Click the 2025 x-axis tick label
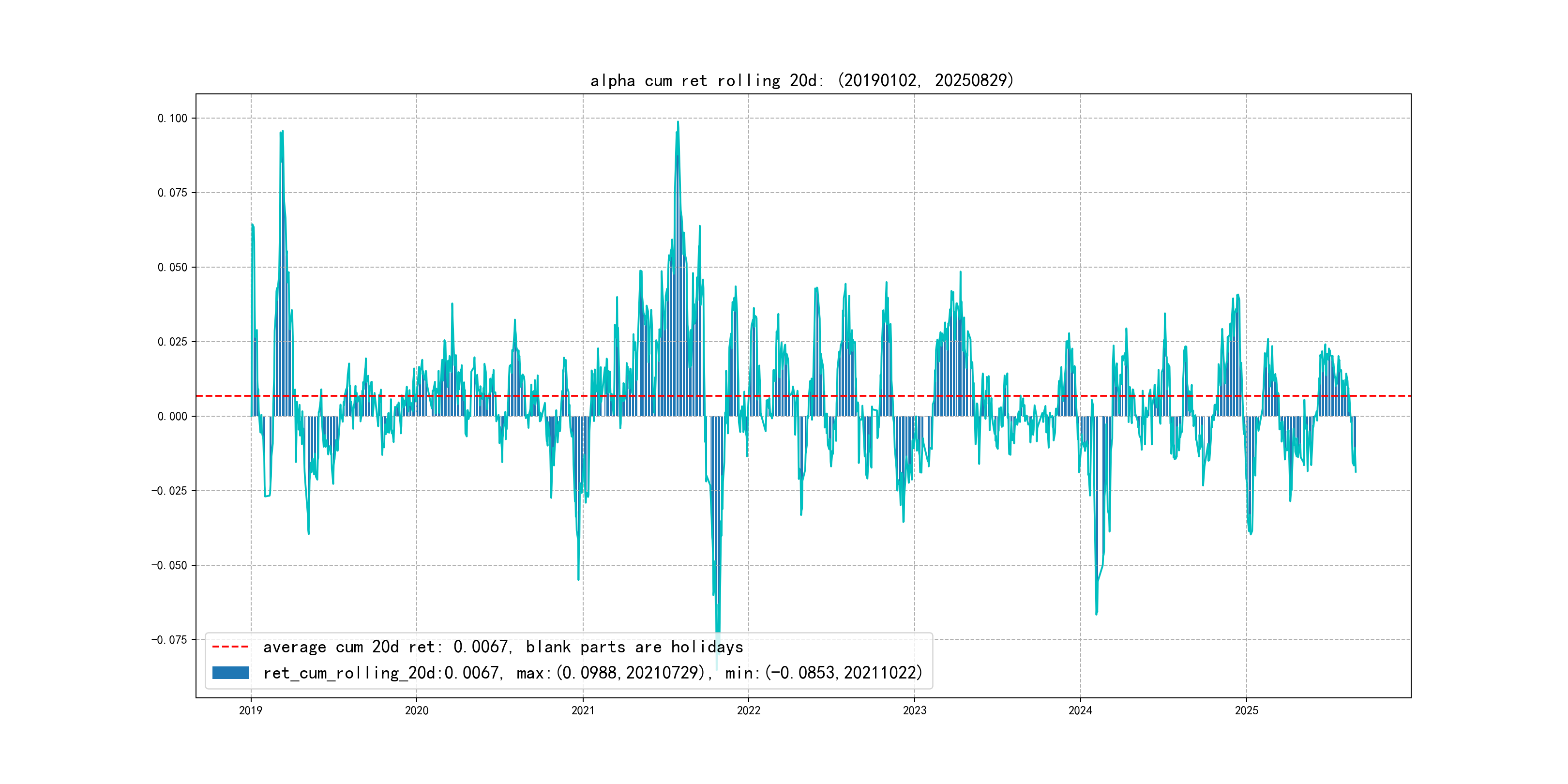 1246,710
